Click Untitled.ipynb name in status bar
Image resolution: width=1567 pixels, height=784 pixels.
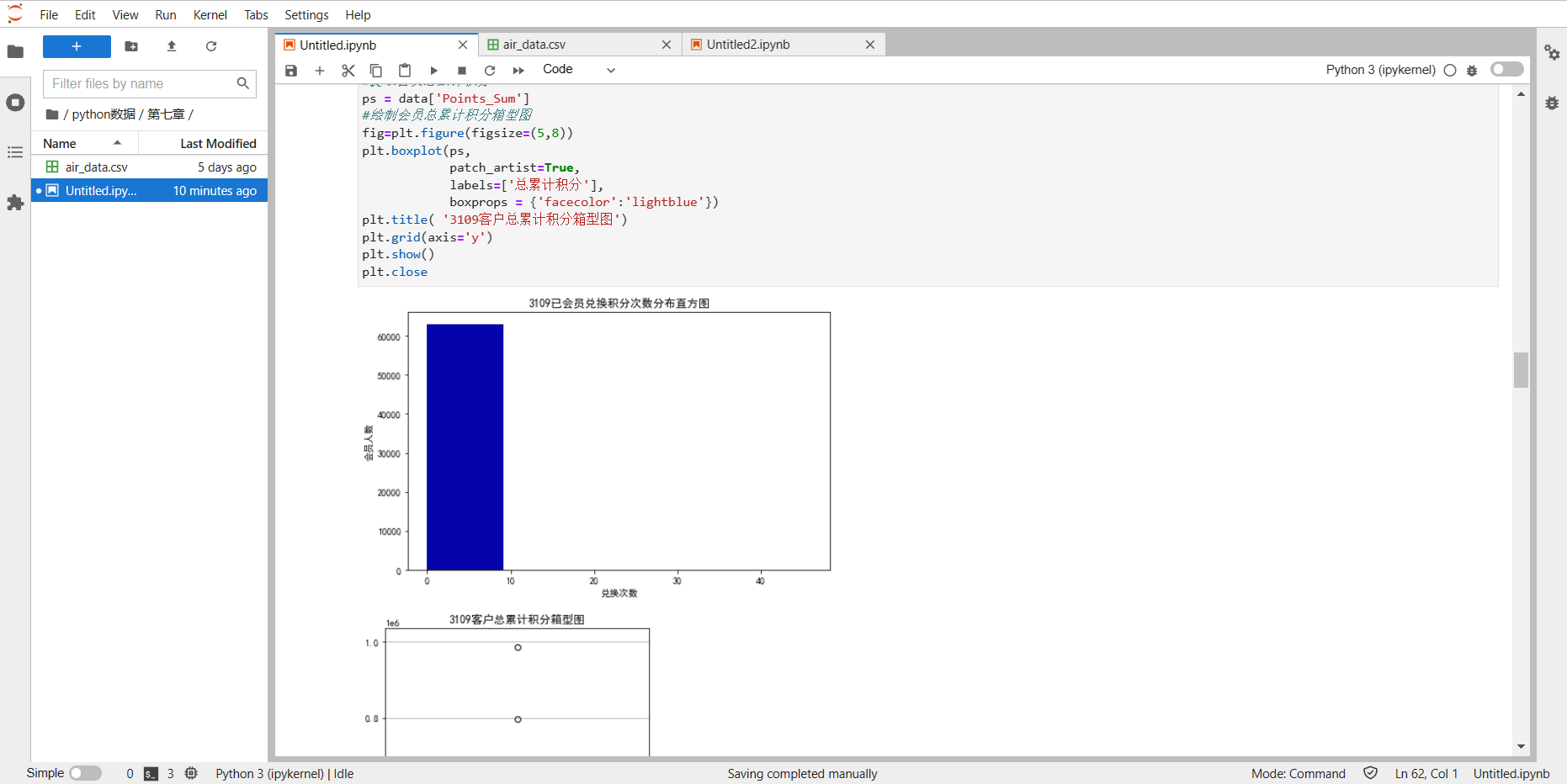pyautogui.click(x=1511, y=774)
